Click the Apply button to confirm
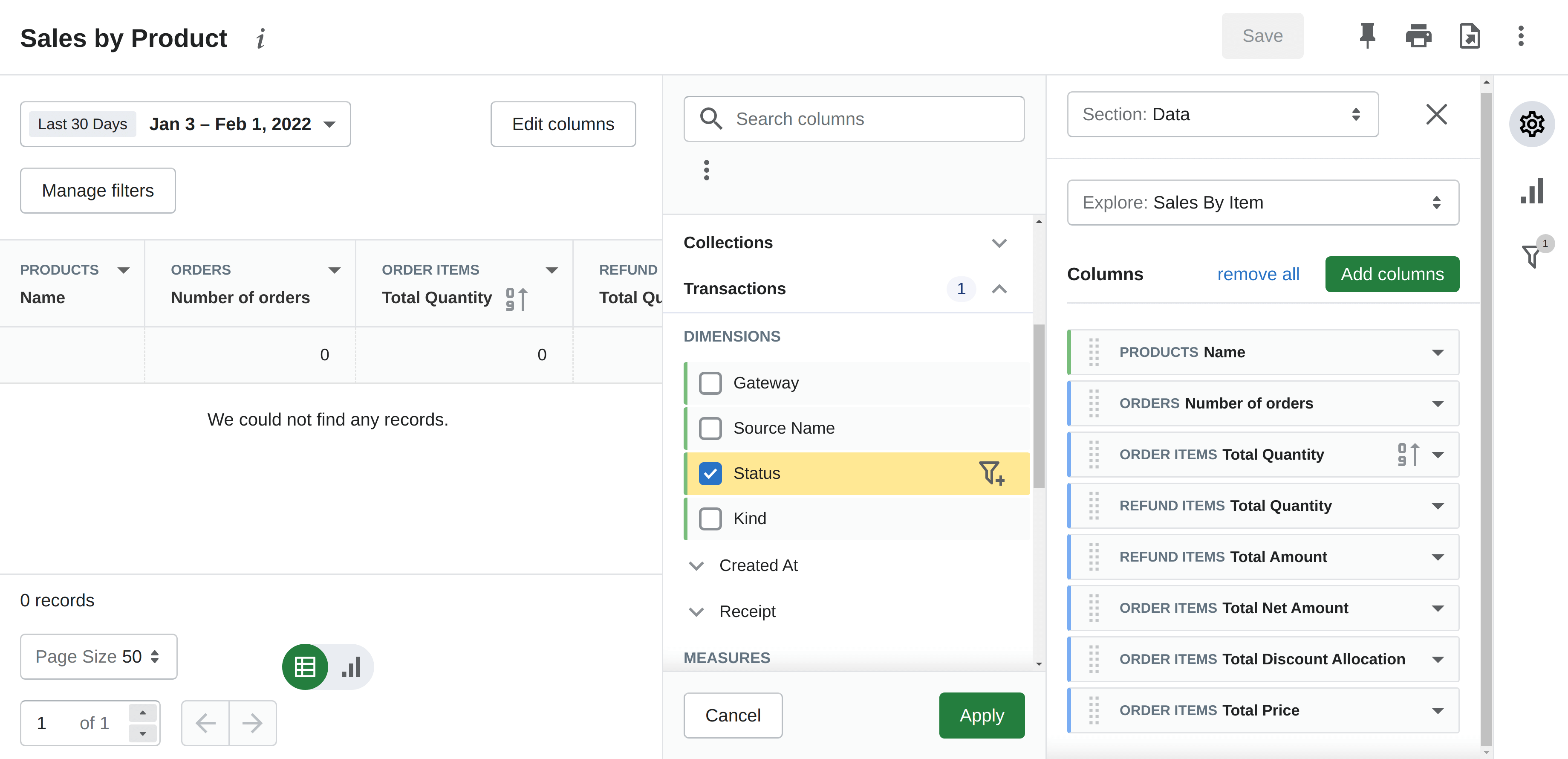The height and width of the screenshot is (759, 1568). click(x=981, y=714)
